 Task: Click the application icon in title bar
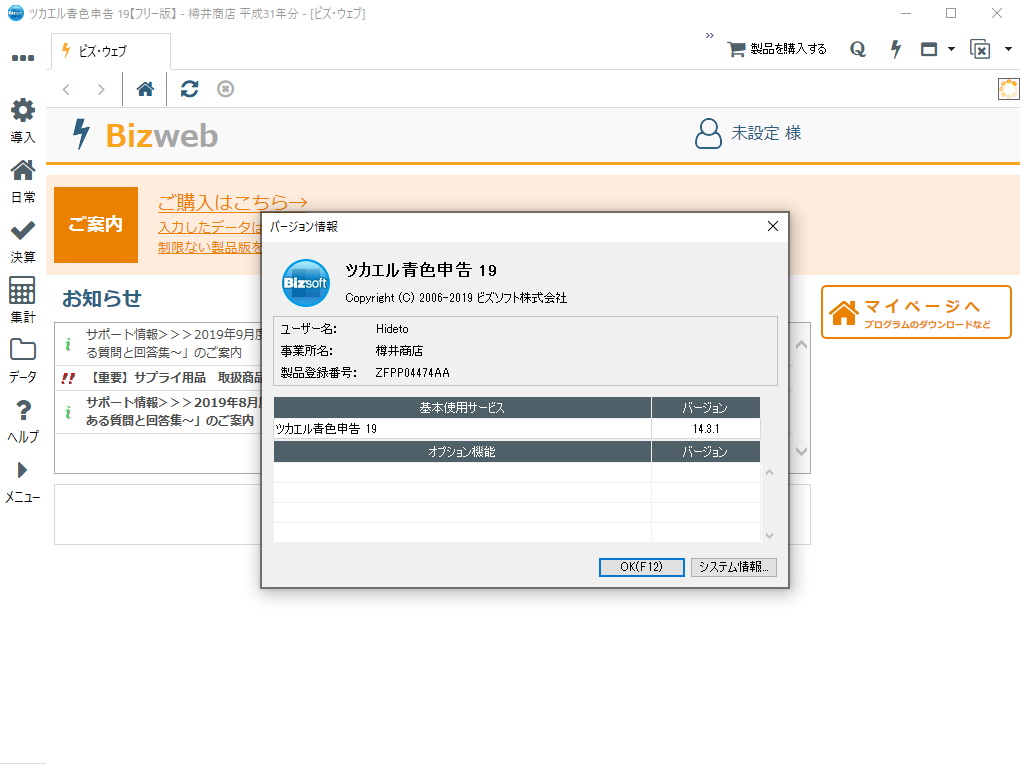(x=15, y=13)
